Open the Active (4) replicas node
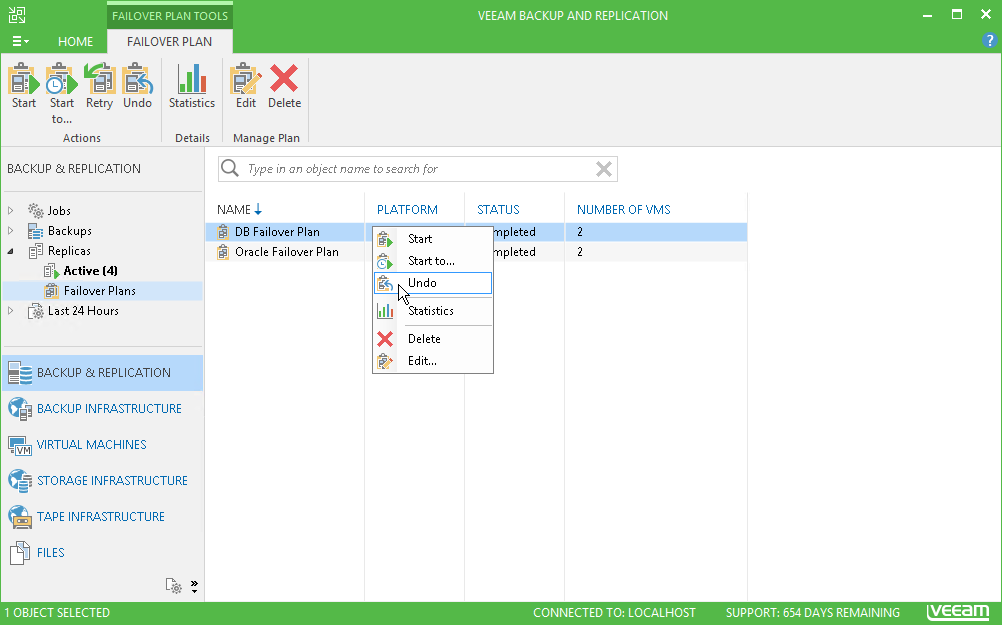Image resolution: width=1002 pixels, height=625 pixels. pyautogui.click(x=90, y=271)
